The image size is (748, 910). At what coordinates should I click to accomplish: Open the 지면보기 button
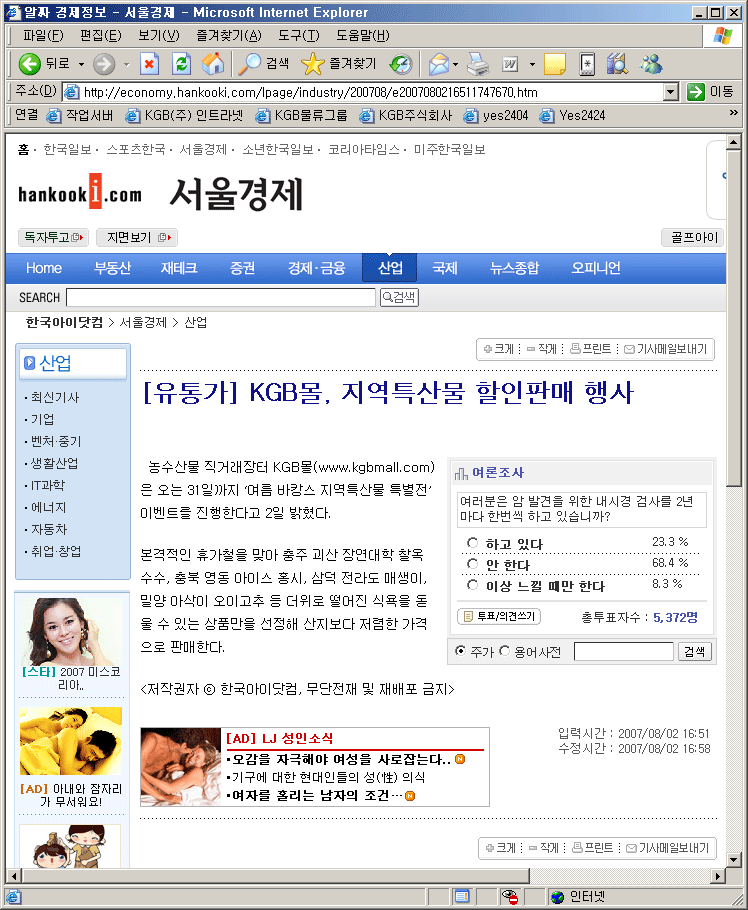tap(137, 237)
